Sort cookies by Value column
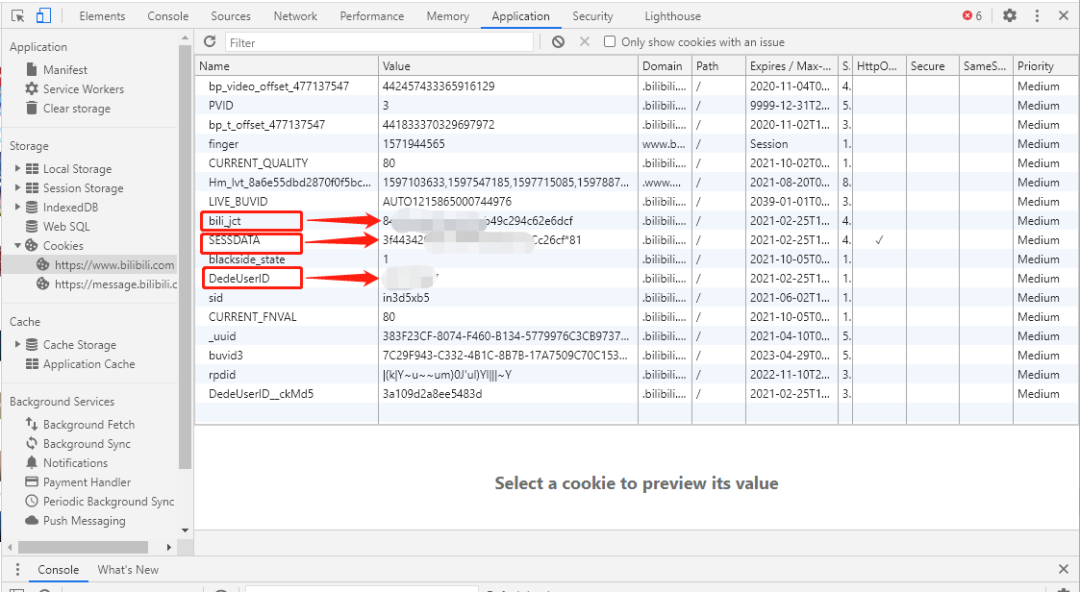This screenshot has height=592, width=1080. tap(508, 66)
